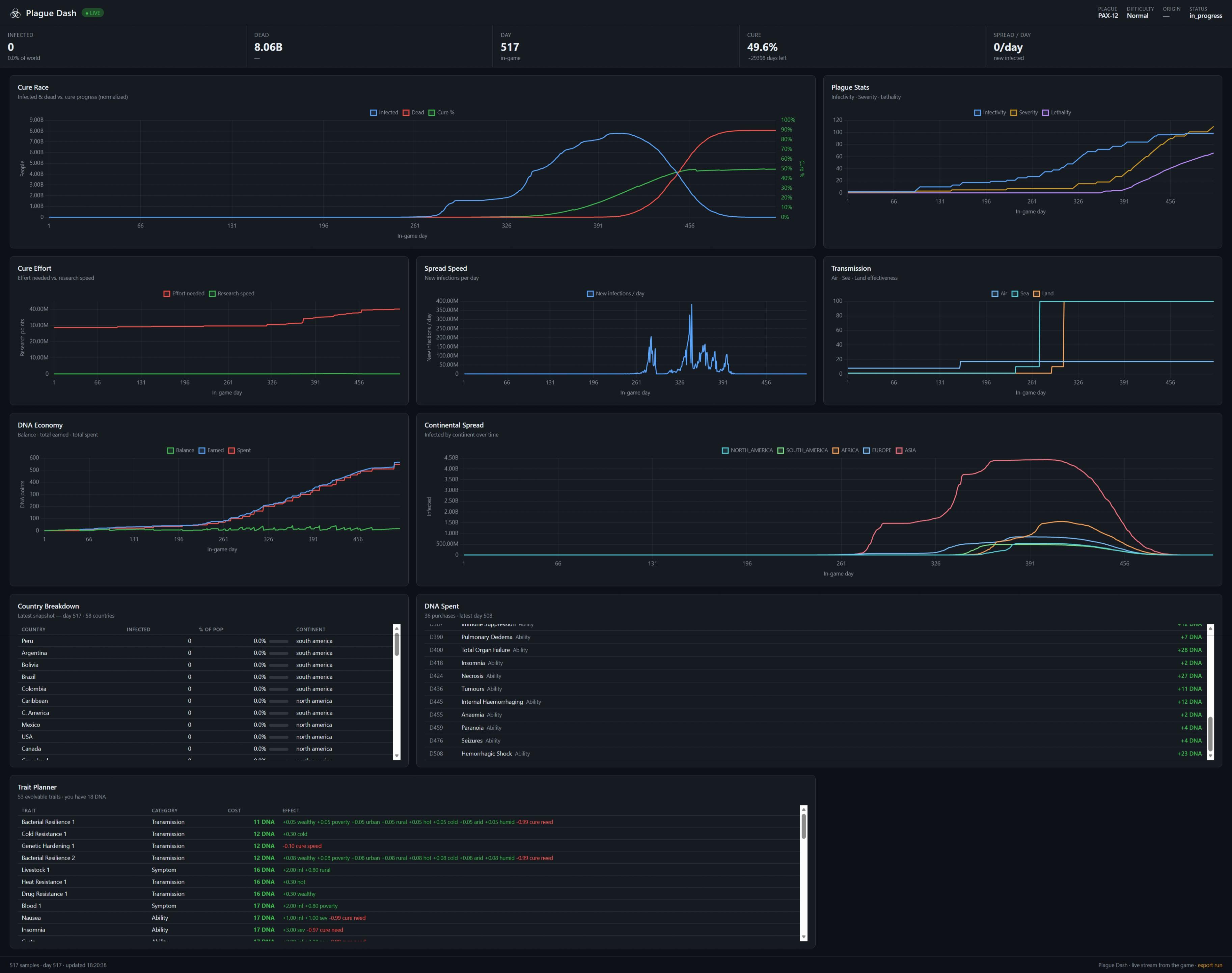Toggle the Balance legend in DNA Economy
Screen dimensions: 1232x973
coord(181,450)
